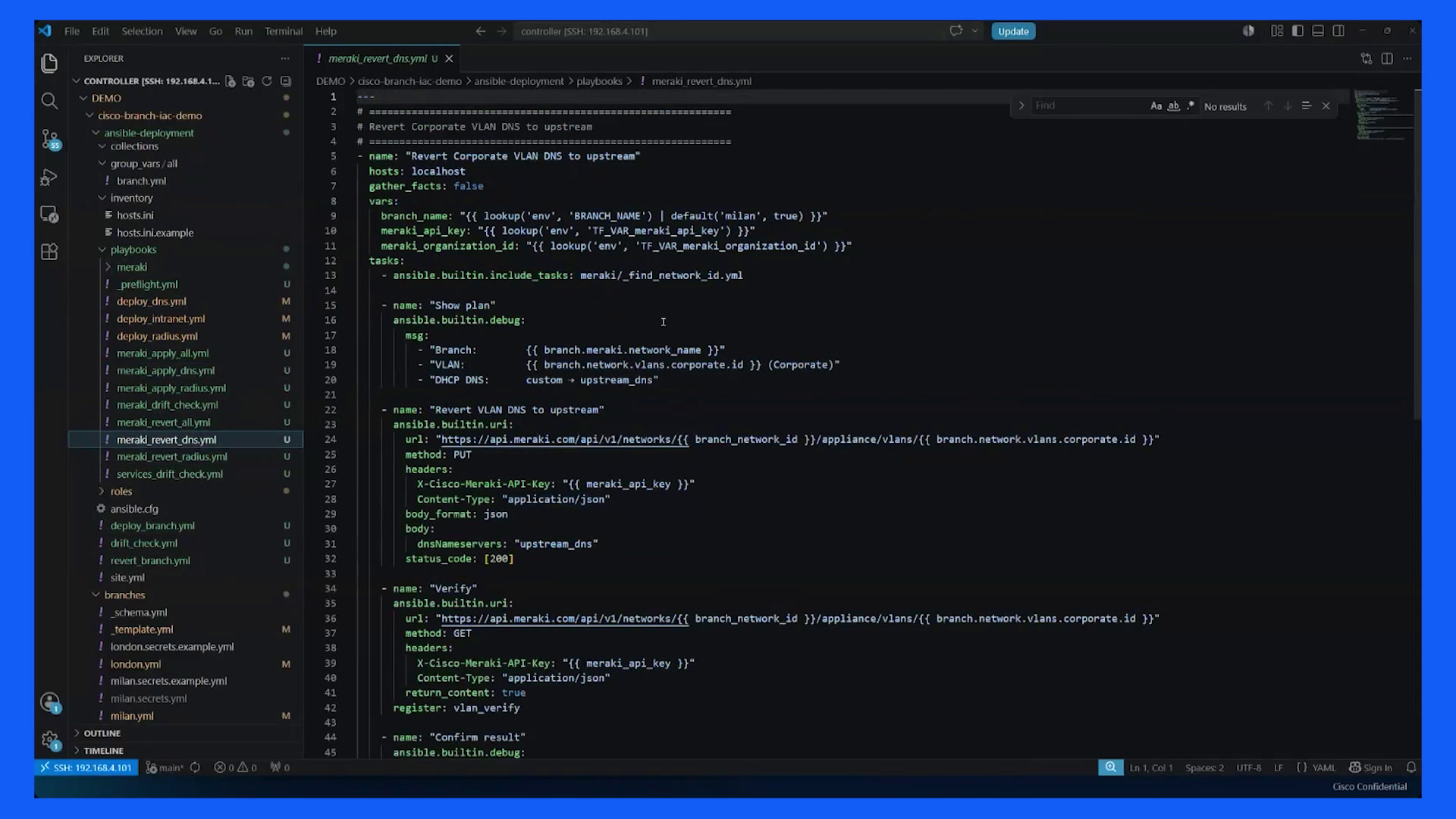Screen dimensions: 1456x819
Task: Open the Terminal menu
Action: coord(284,31)
